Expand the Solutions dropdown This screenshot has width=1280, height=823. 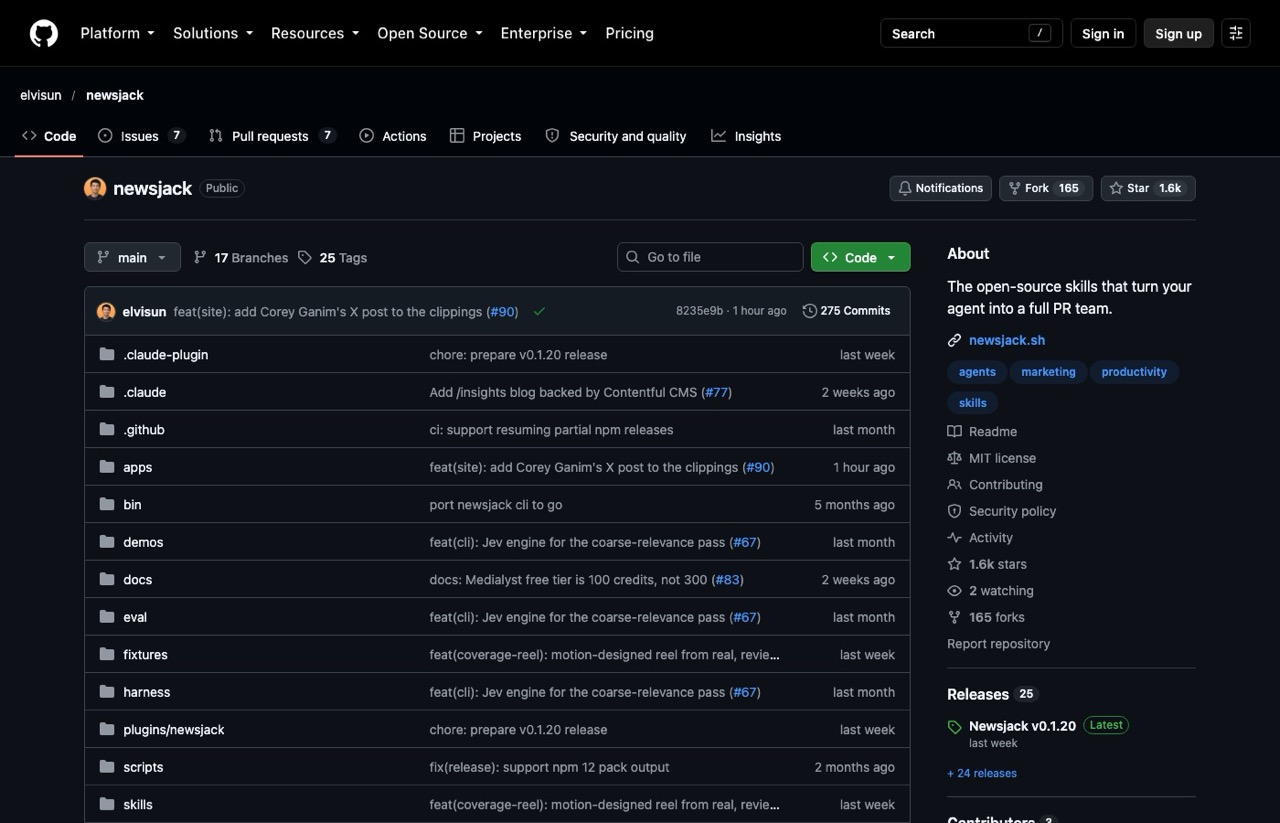[x=213, y=33]
